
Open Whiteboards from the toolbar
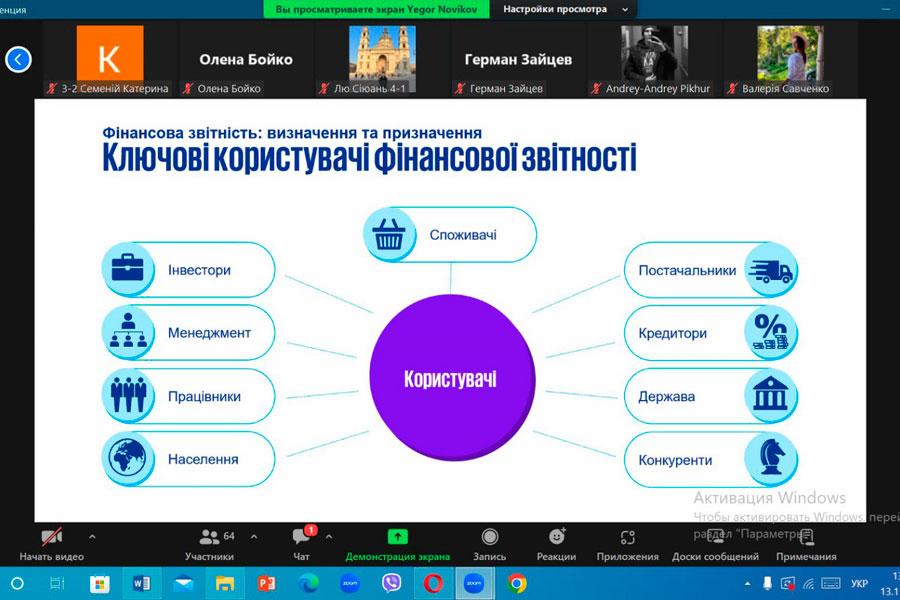pyautogui.click(x=715, y=544)
